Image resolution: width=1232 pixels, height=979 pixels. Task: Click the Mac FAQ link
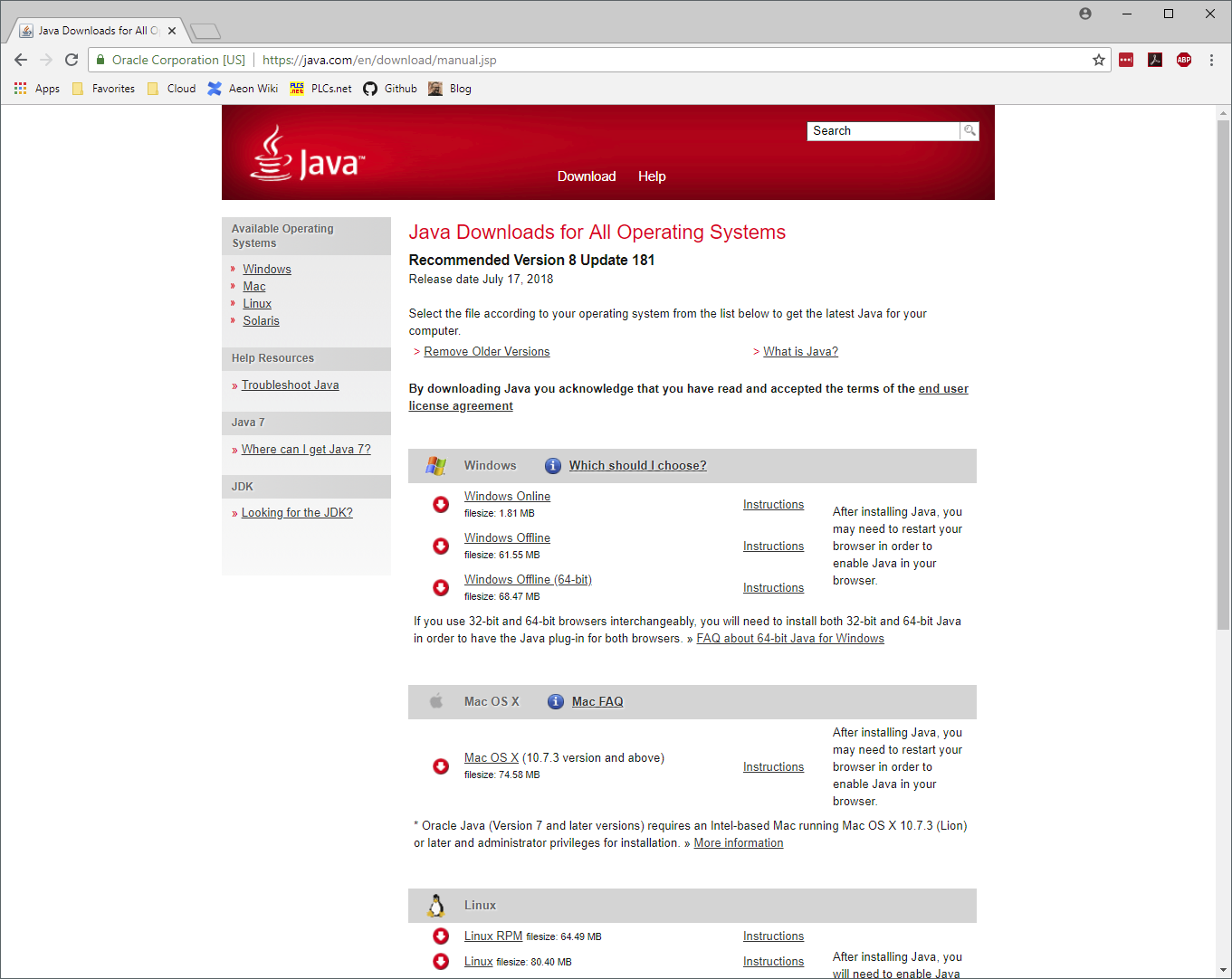pos(597,702)
